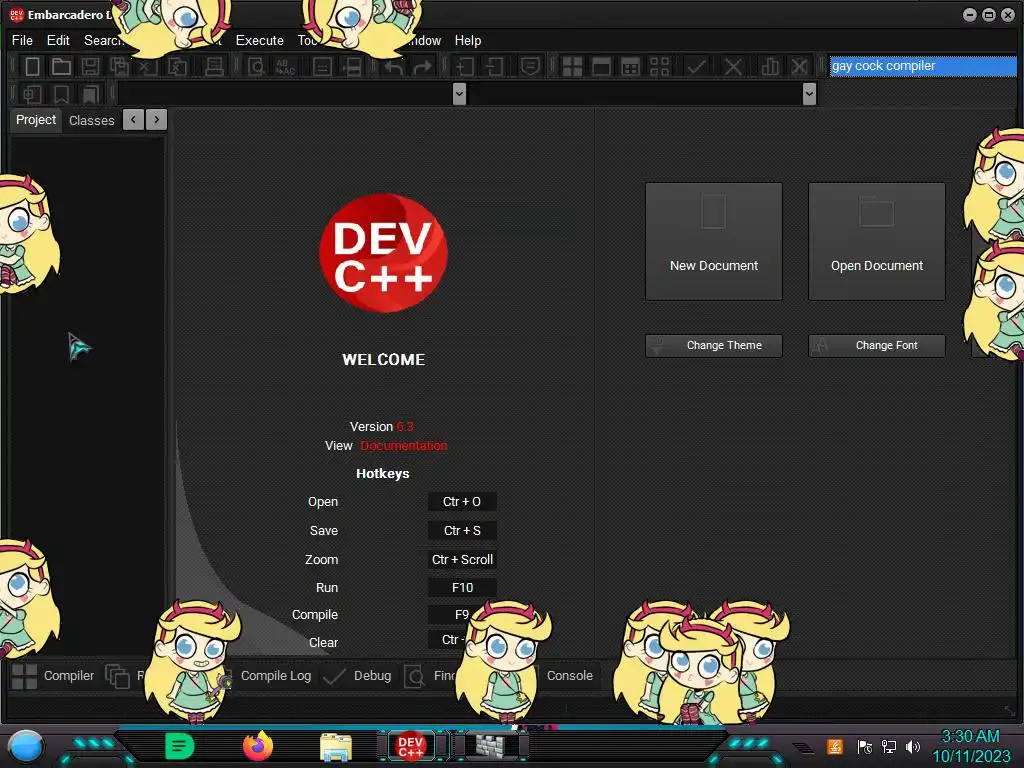The height and width of the screenshot is (768, 1024).
Task: Click the blue Start orb button
Action: point(25,746)
